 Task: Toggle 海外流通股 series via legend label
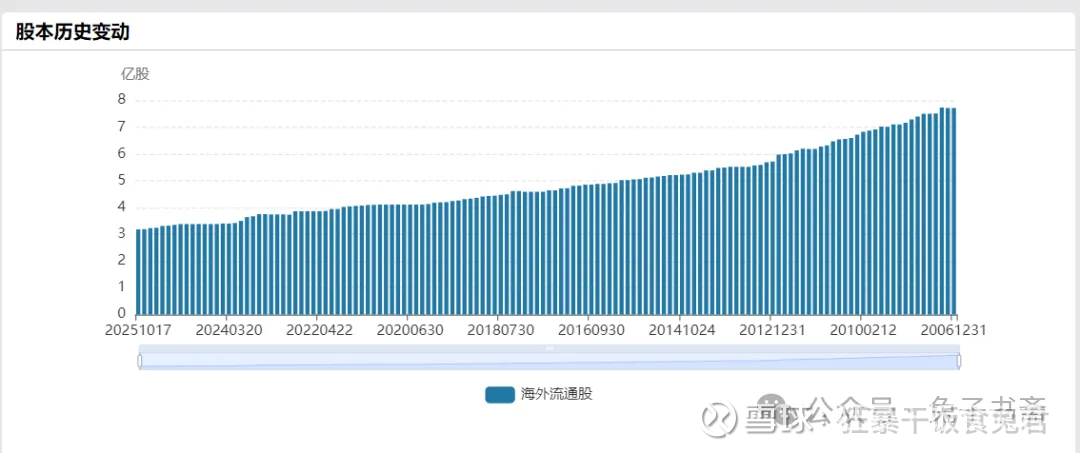(x=557, y=394)
